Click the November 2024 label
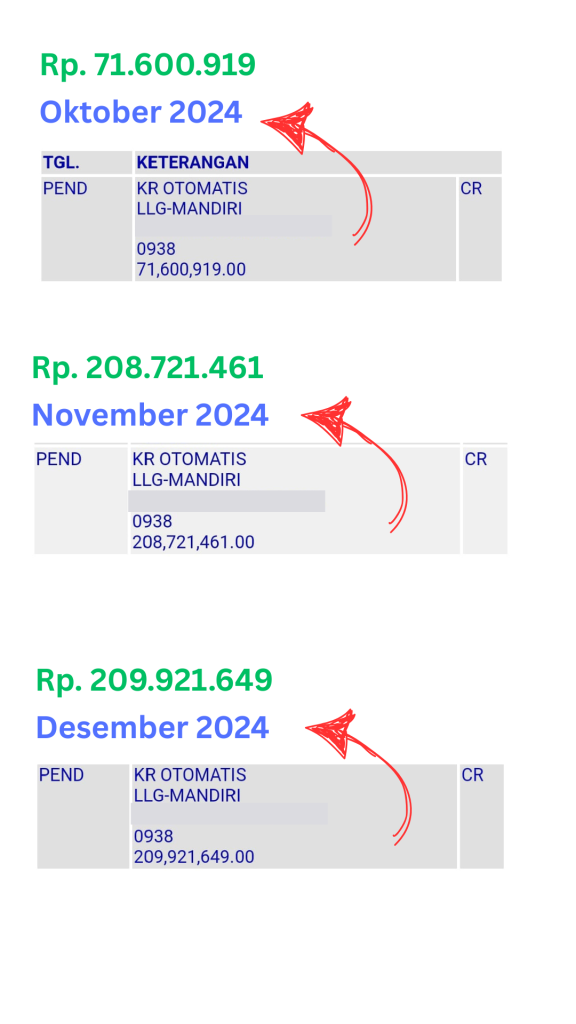The image size is (576, 1024). (150, 415)
